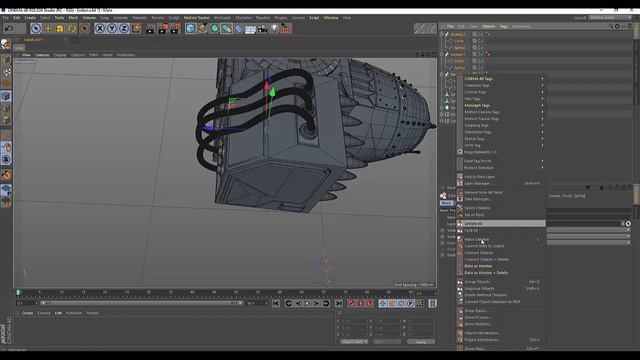Screen dimensions: 640x360
Task: Select the Move tool
Action: [x=48, y=28]
